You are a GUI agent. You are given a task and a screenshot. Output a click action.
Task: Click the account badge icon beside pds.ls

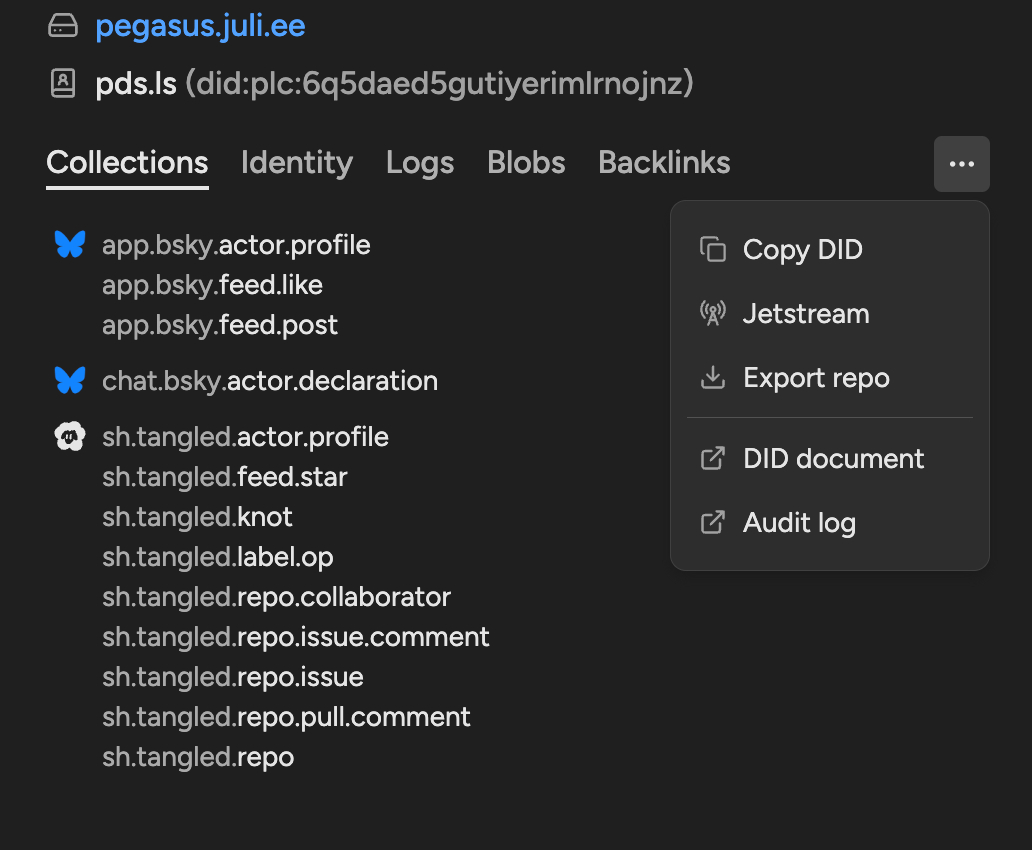(x=63, y=84)
